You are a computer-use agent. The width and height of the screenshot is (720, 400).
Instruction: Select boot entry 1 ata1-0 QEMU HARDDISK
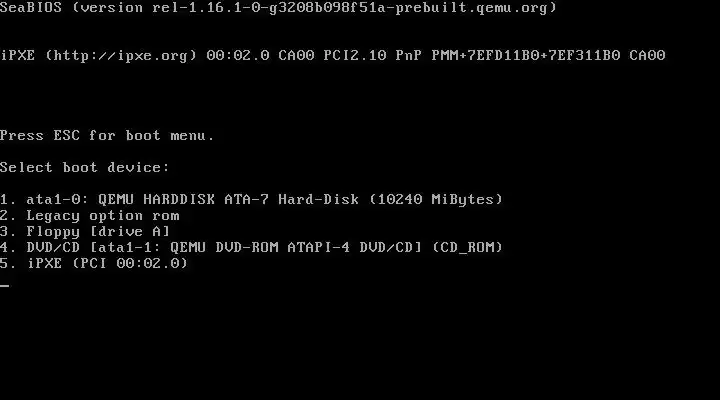pos(251,199)
